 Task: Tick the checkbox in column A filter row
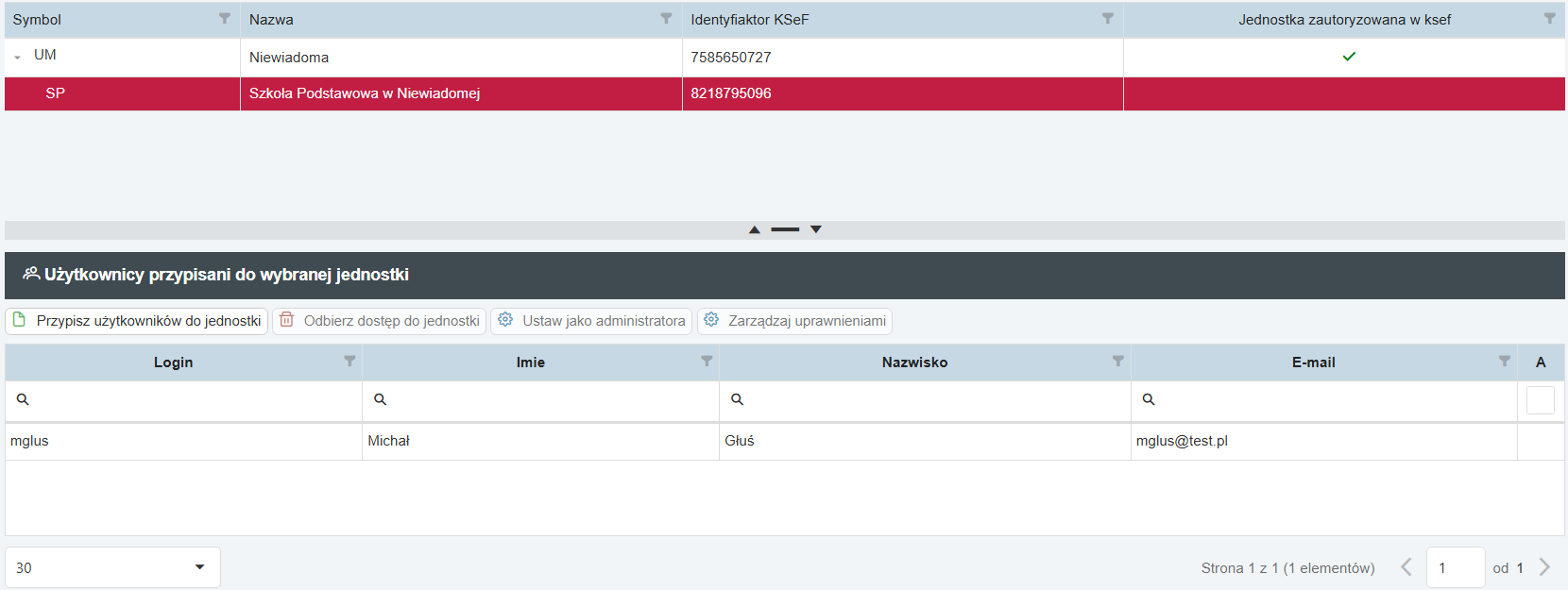tap(1540, 400)
